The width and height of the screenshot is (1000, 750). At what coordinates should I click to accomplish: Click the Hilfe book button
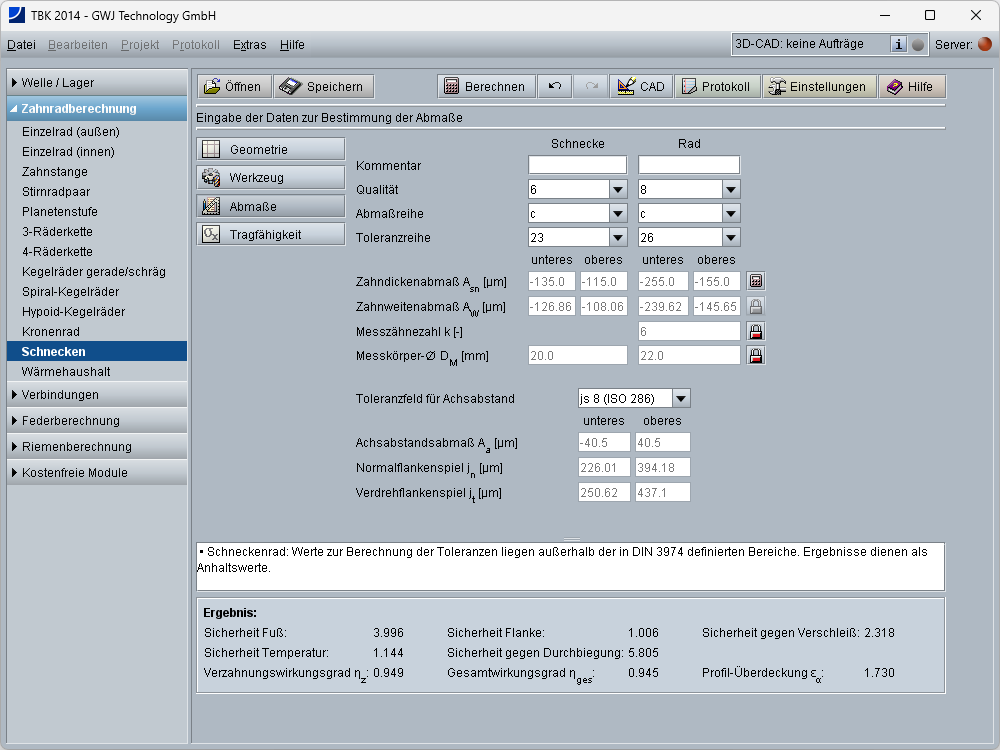[x=910, y=87]
